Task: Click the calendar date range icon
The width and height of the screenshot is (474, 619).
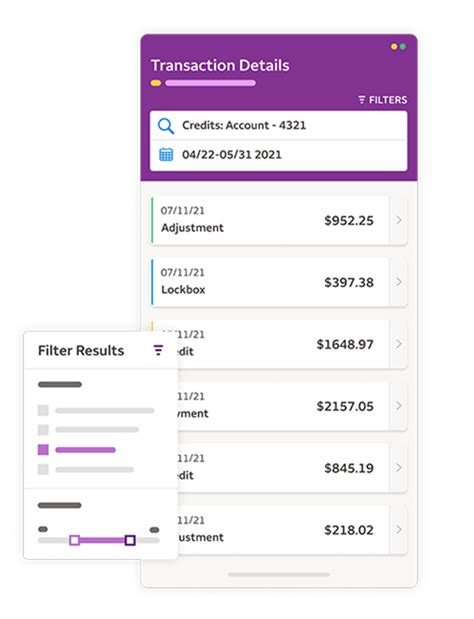Action: click(166, 154)
